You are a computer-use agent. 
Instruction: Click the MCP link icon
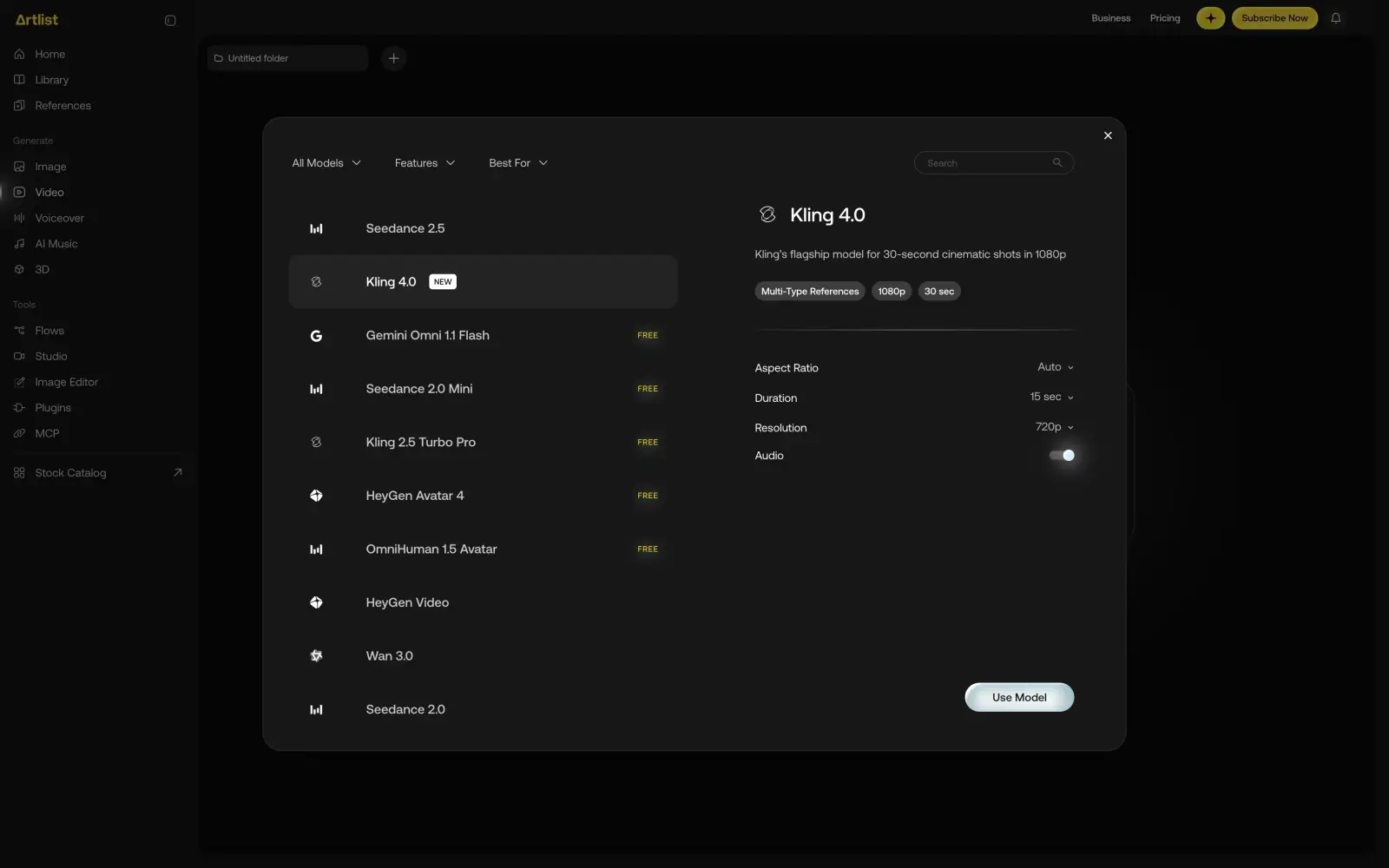point(19,433)
